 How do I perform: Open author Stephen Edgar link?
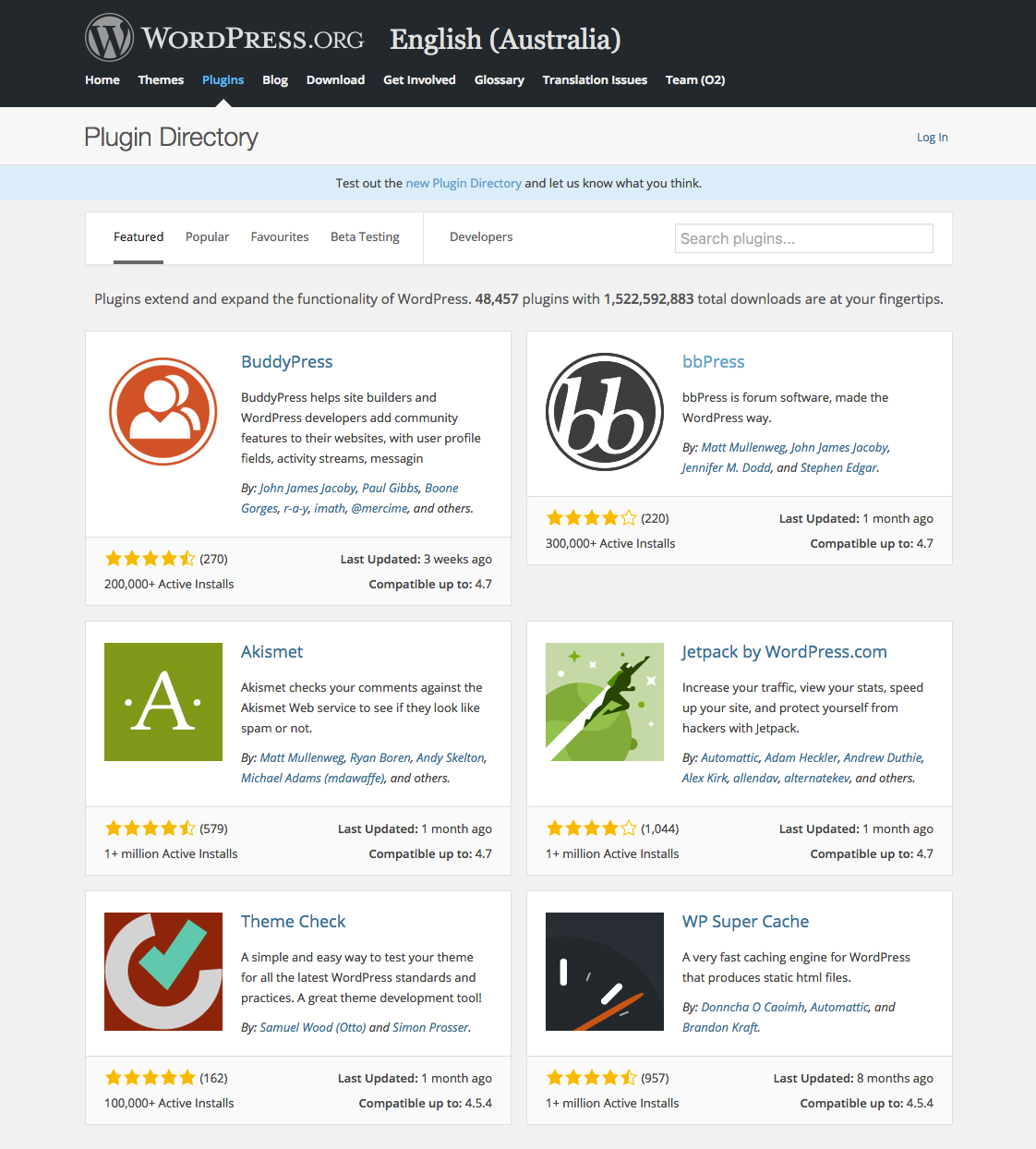pyautogui.click(x=838, y=468)
